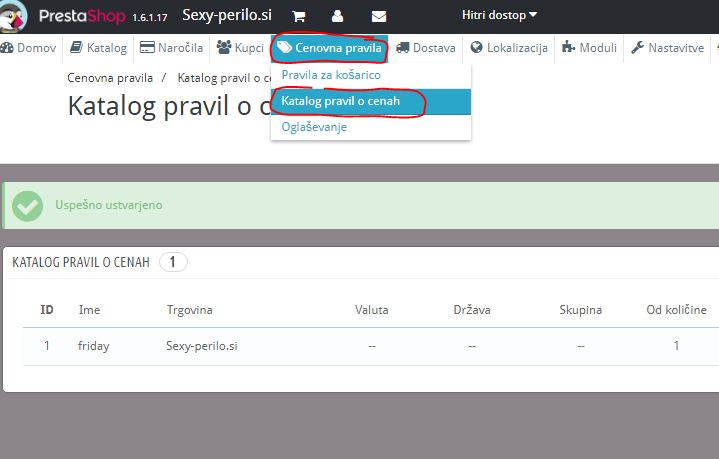Click the Cenovna pravila breadcrumb

coord(110,78)
